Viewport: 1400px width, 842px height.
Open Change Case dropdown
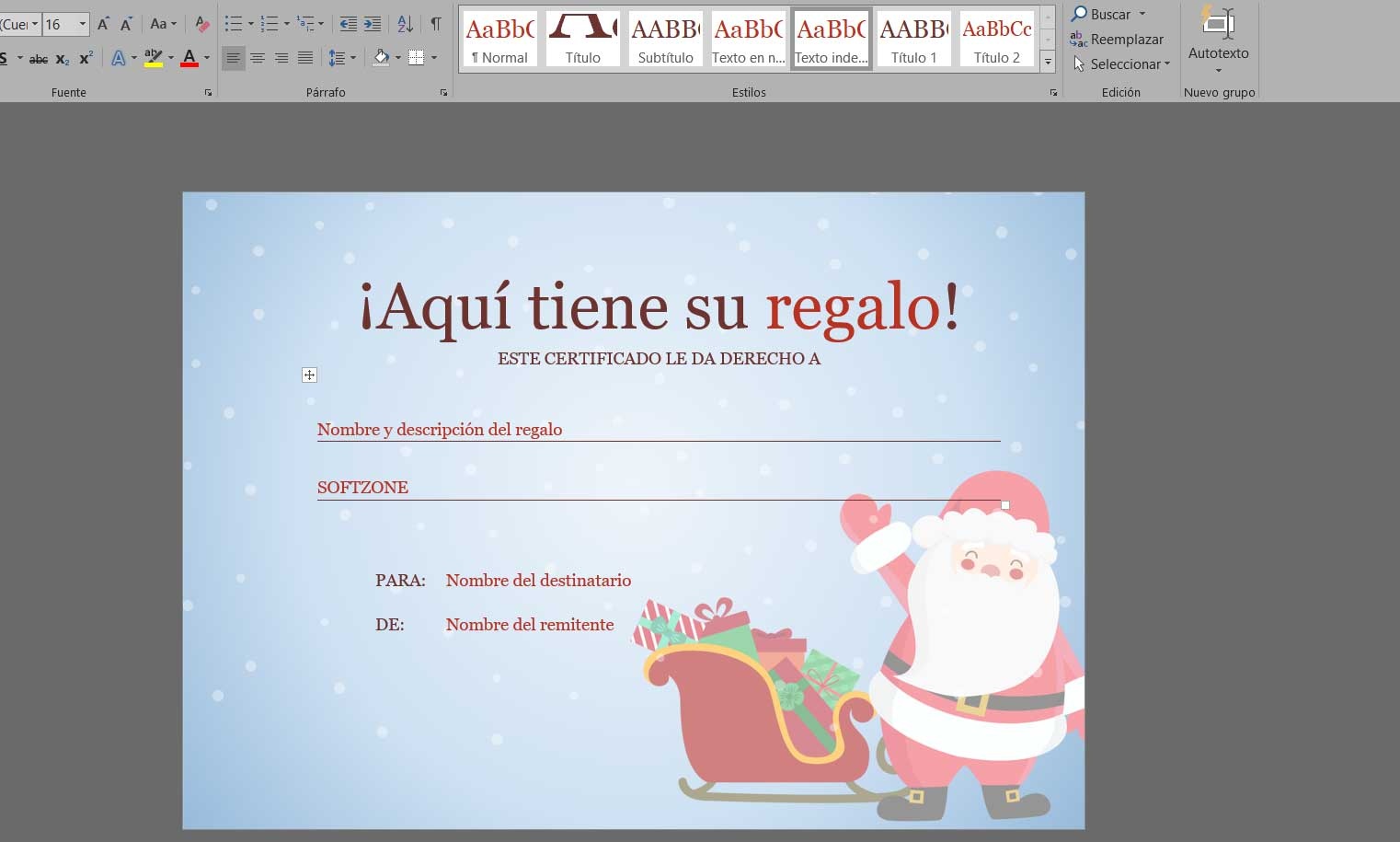pos(163,24)
